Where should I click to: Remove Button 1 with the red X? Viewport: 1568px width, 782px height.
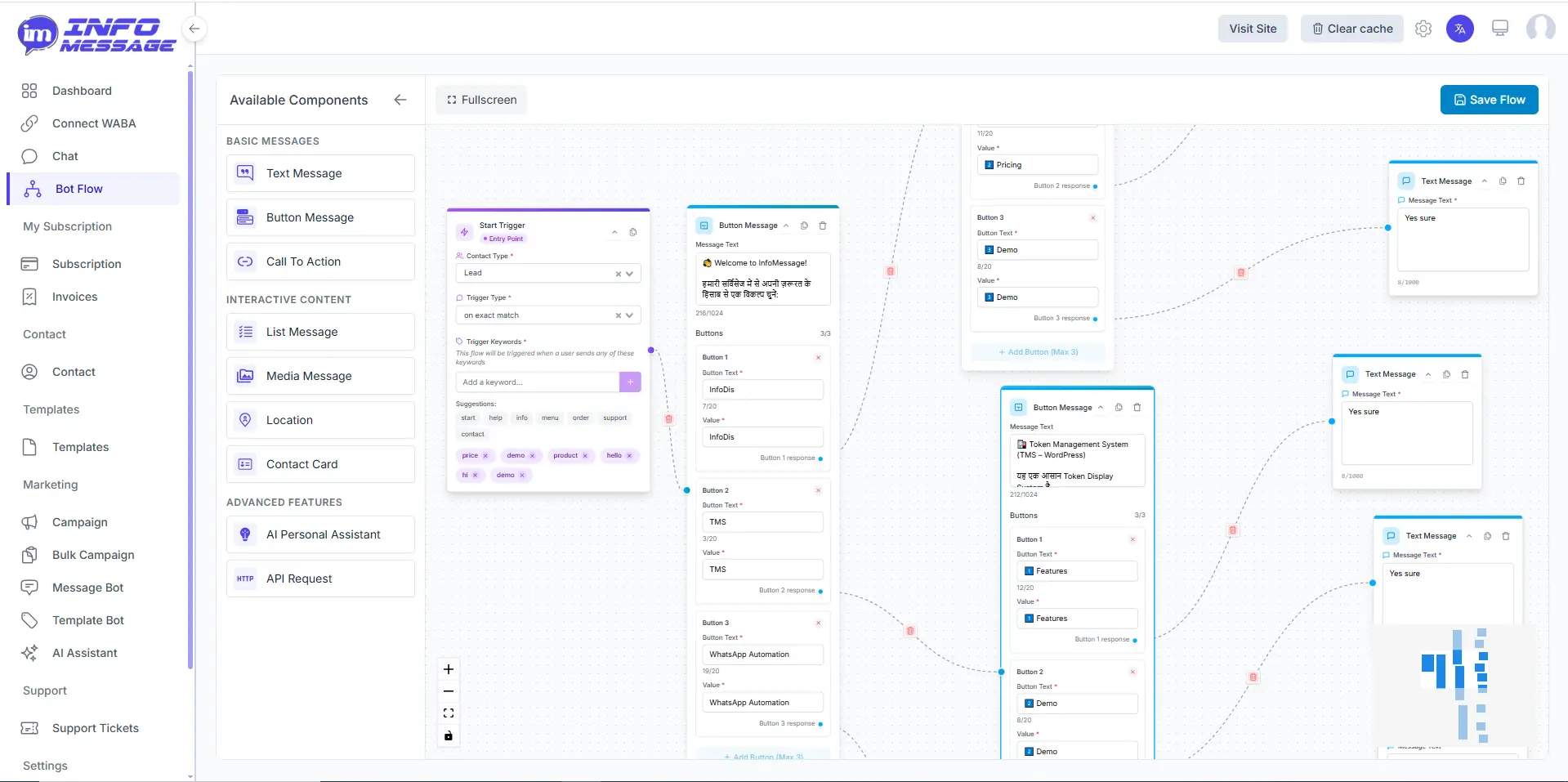click(818, 357)
